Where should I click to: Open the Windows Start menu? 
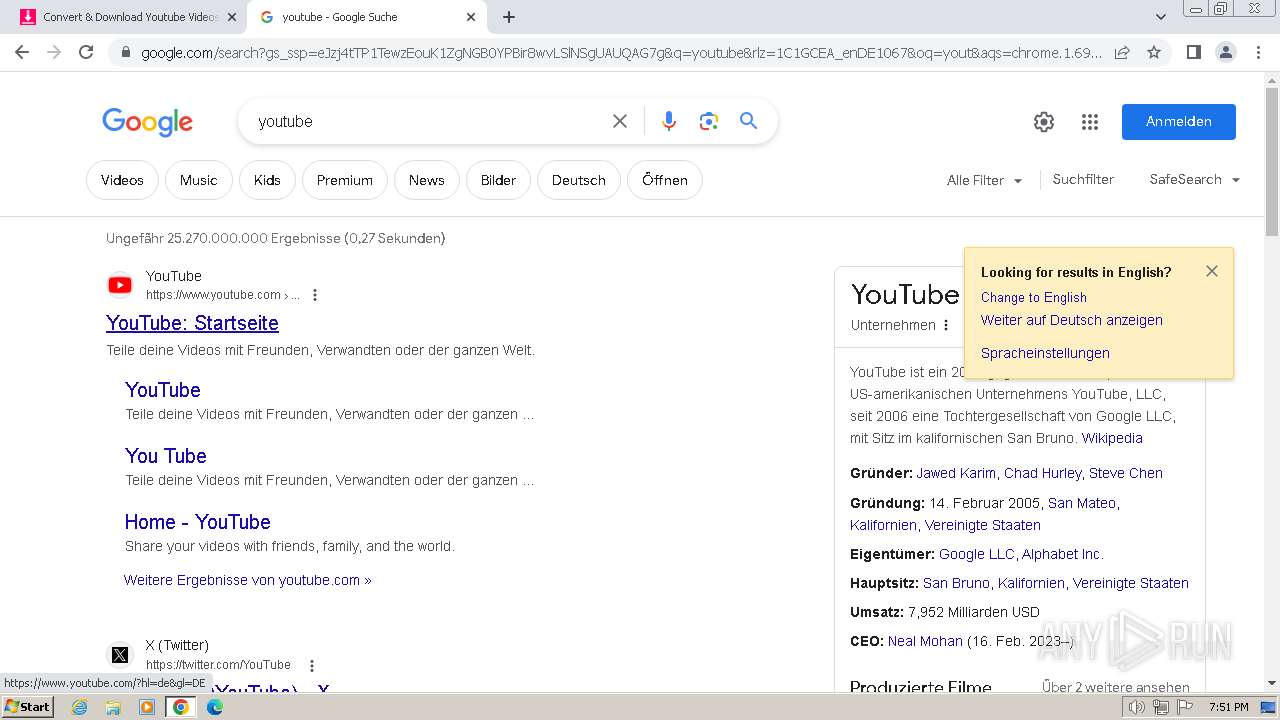28,707
